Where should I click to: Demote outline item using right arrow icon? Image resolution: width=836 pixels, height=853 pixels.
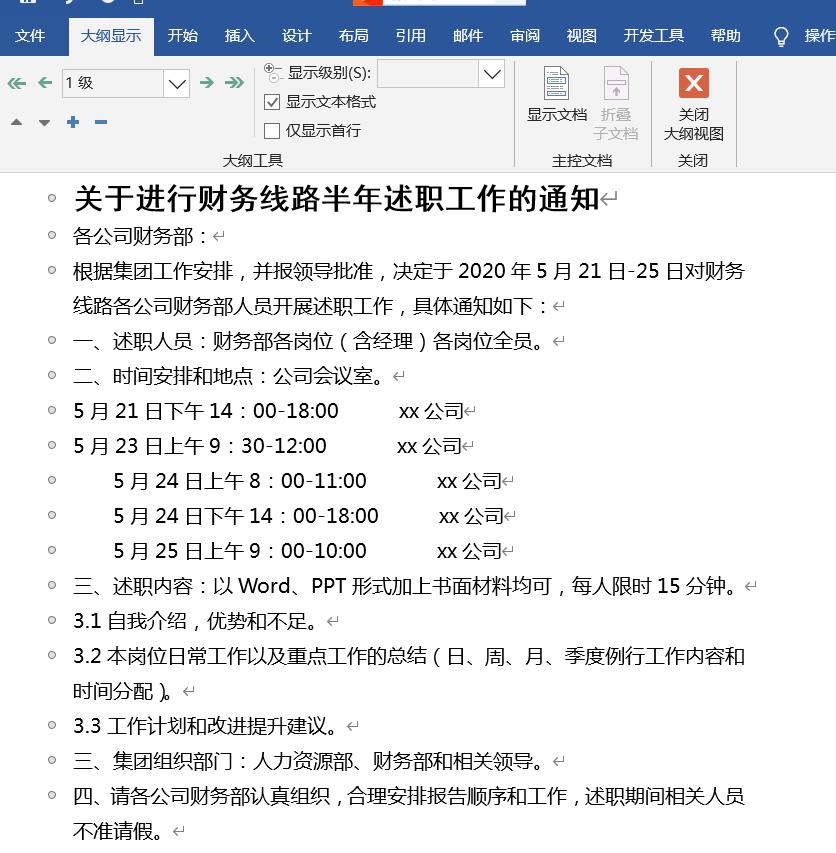coord(207,83)
